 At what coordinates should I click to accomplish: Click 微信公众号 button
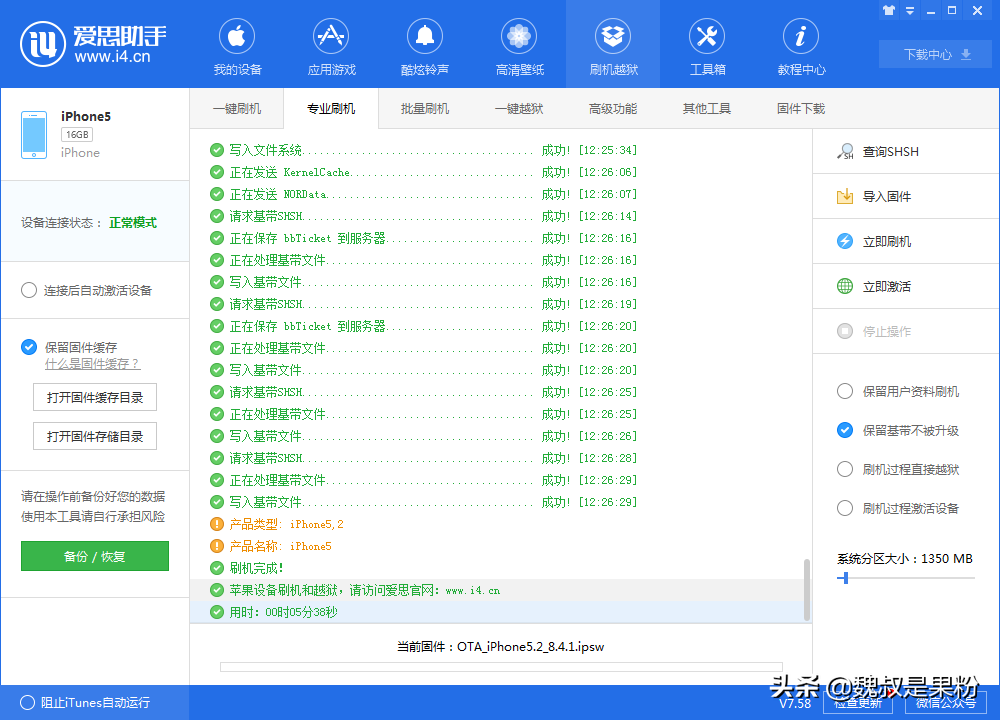coord(946,703)
